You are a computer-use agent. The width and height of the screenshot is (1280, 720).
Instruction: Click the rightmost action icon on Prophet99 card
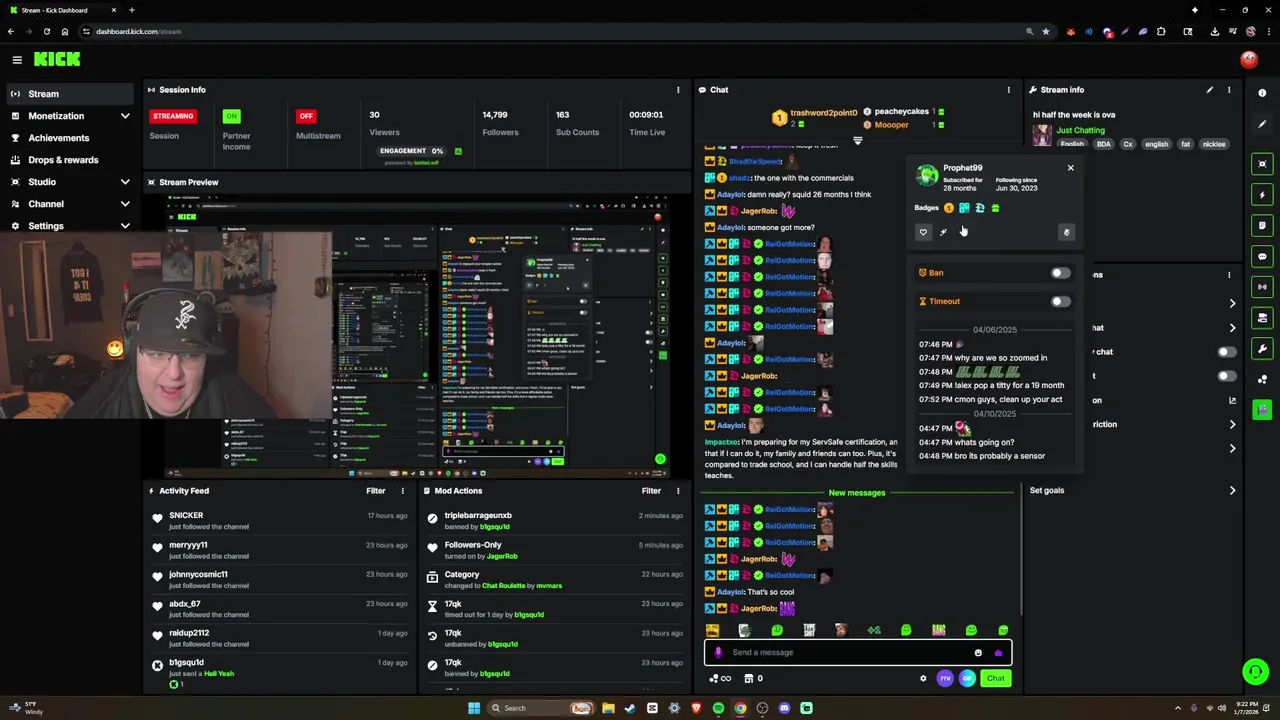click(x=1066, y=232)
